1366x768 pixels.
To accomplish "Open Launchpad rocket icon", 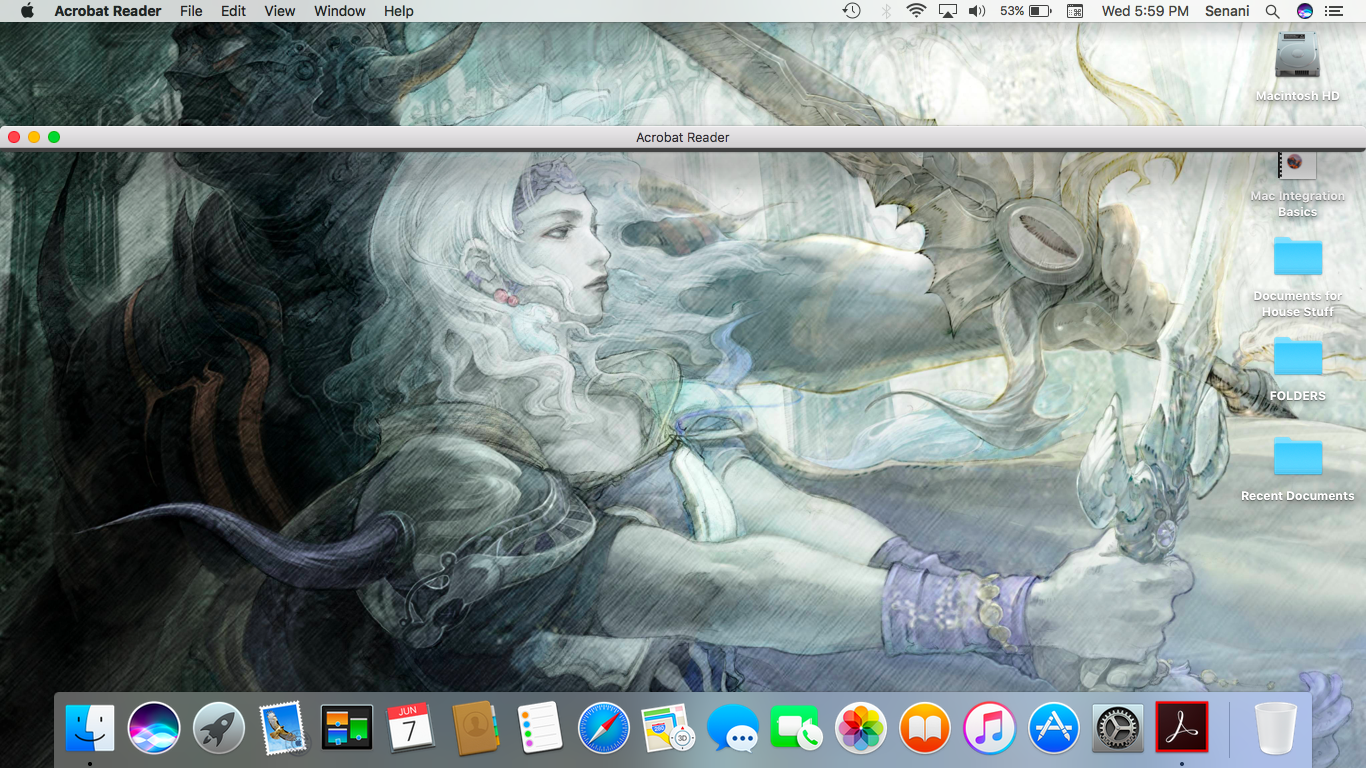I will pyautogui.click(x=218, y=727).
